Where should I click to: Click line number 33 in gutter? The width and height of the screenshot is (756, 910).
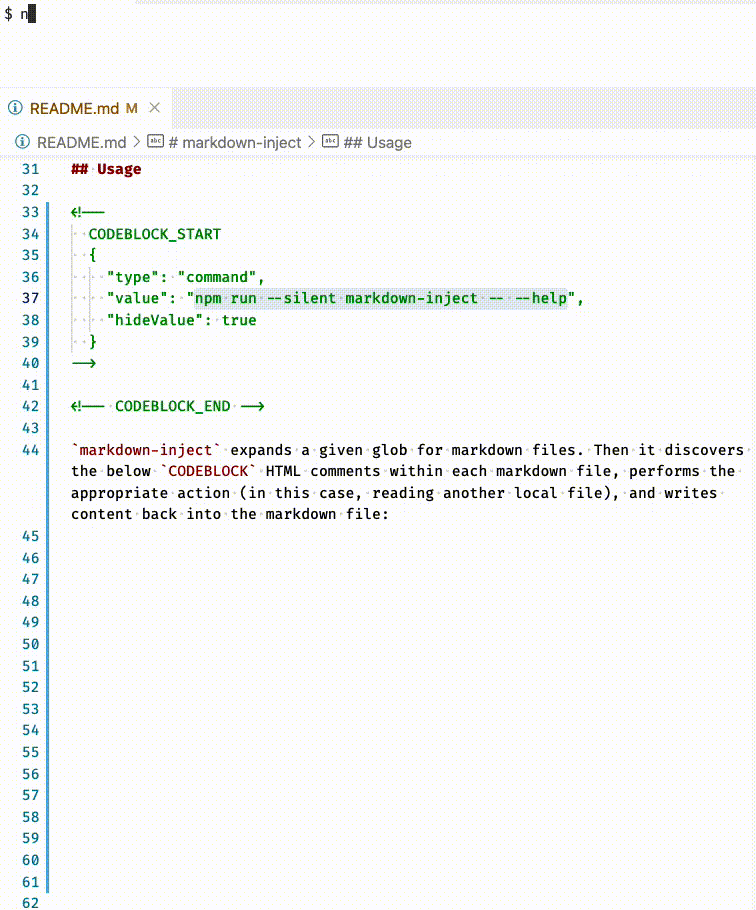click(31, 212)
